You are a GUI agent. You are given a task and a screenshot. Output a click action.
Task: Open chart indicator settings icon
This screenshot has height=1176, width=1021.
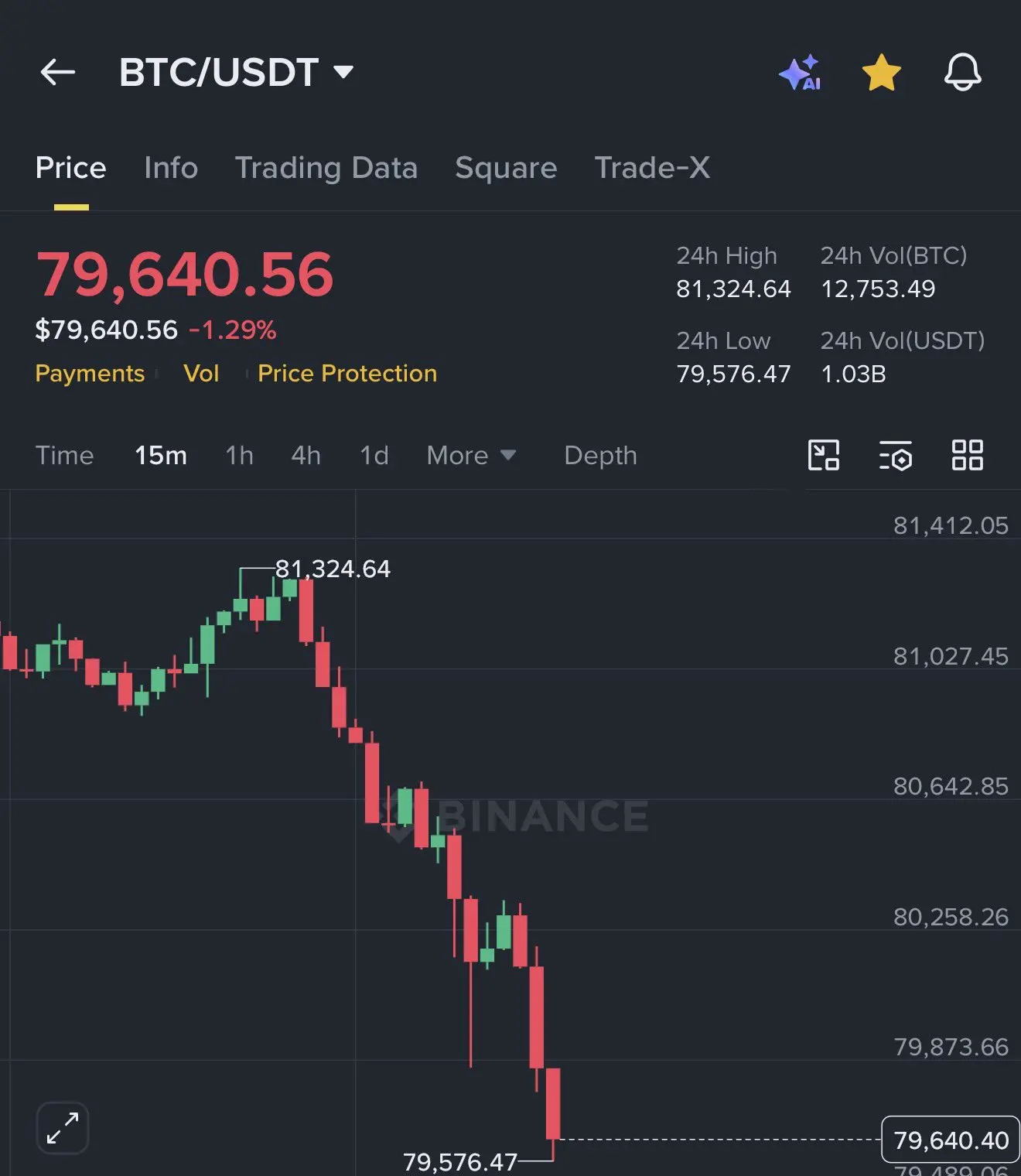coord(896,456)
